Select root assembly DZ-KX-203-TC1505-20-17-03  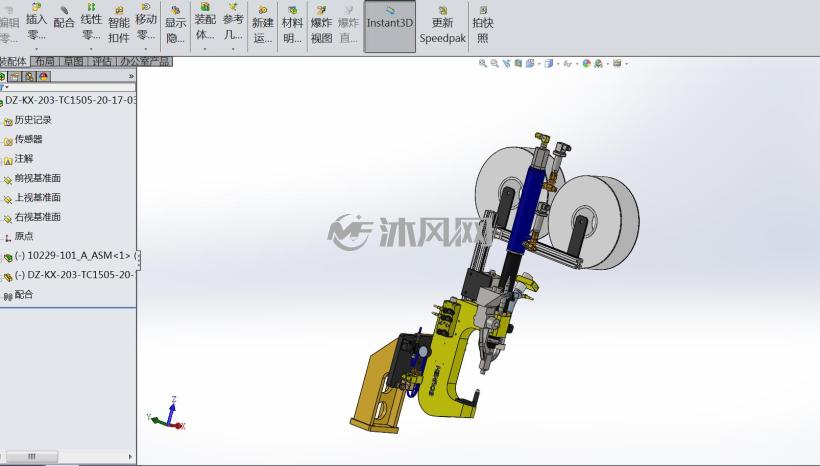pyautogui.click(x=69, y=100)
